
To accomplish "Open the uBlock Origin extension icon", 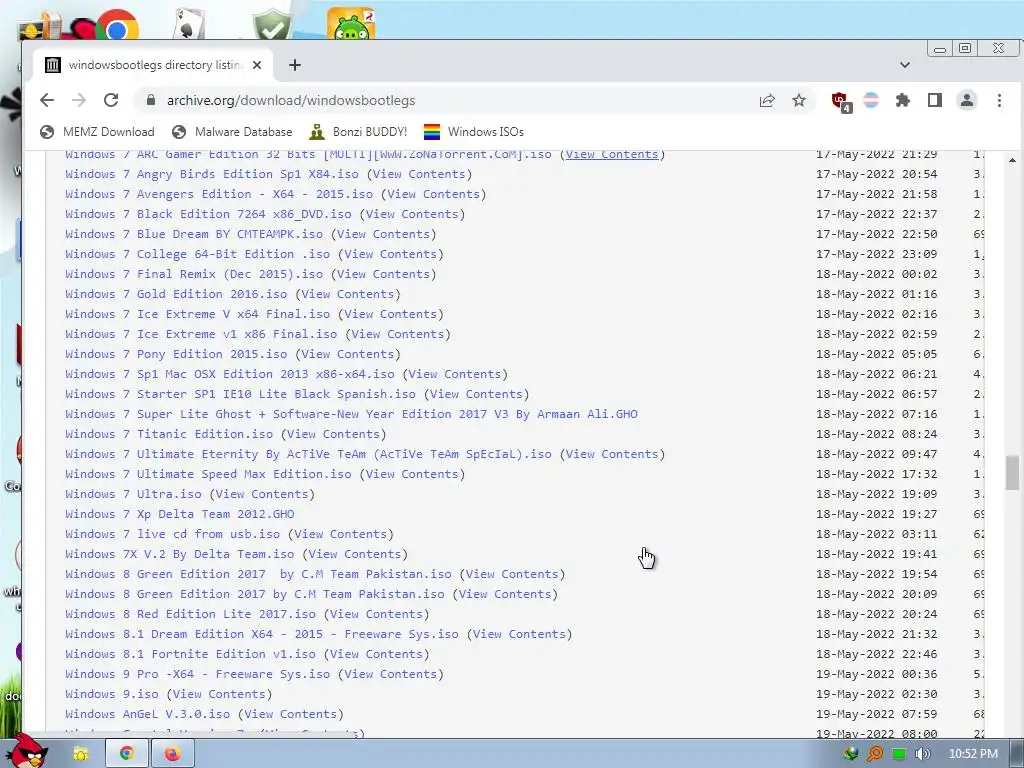I will (840, 101).
